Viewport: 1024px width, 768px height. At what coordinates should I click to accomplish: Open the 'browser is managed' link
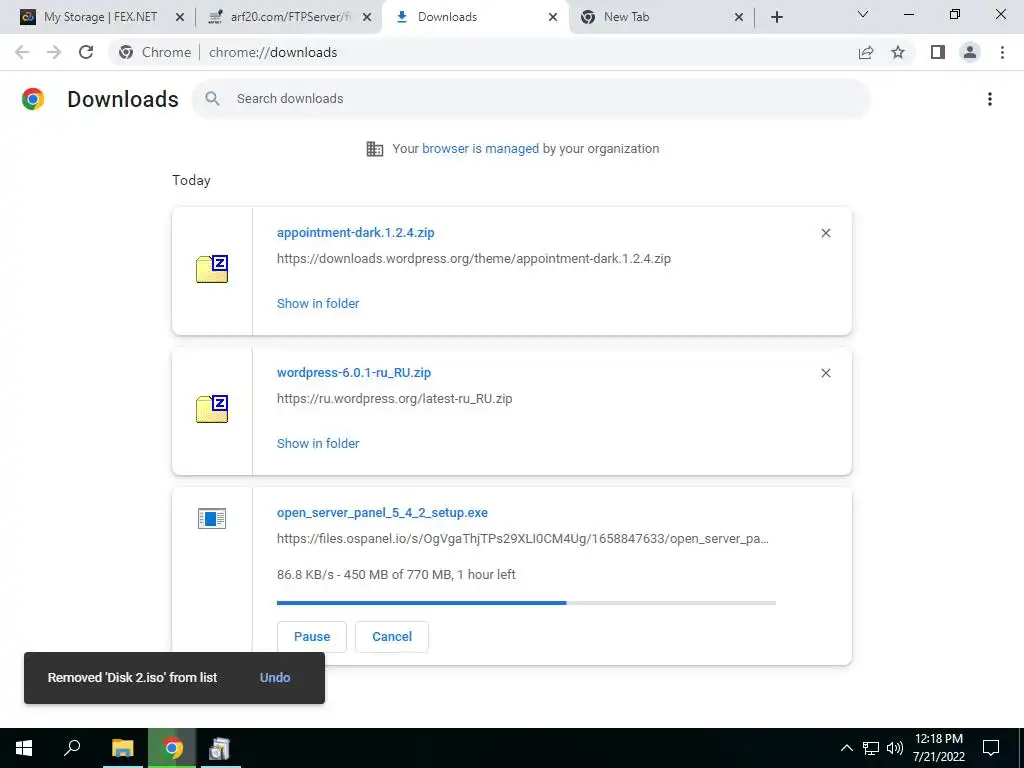click(x=480, y=149)
